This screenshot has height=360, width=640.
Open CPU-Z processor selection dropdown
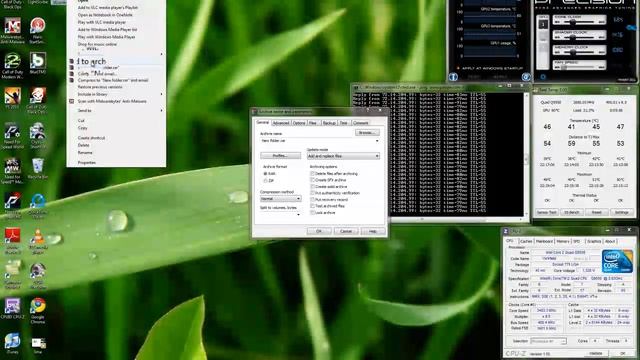548,341
